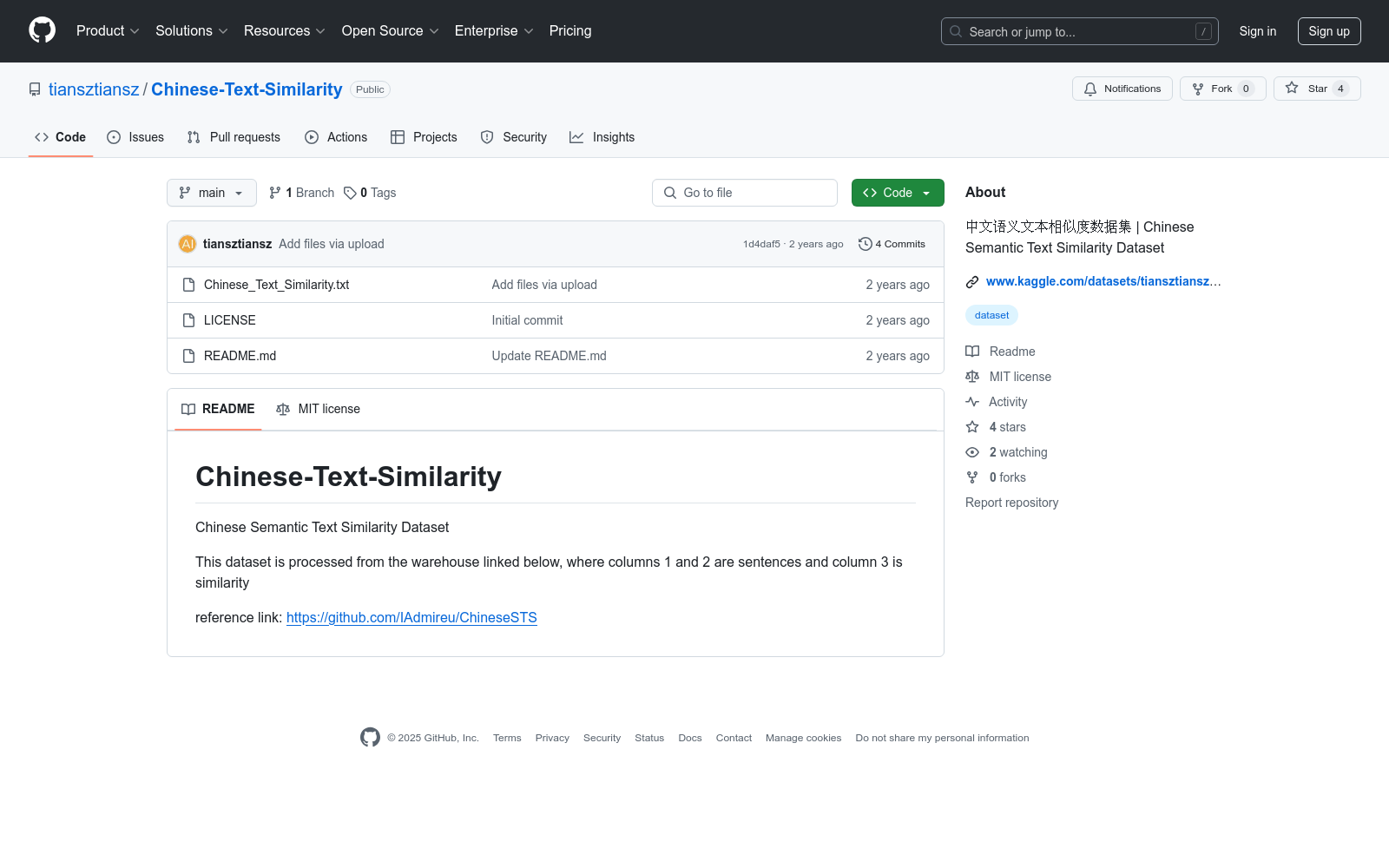Click the eye icon beside 2 watching
The height and width of the screenshot is (868, 1389).
point(972,452)
